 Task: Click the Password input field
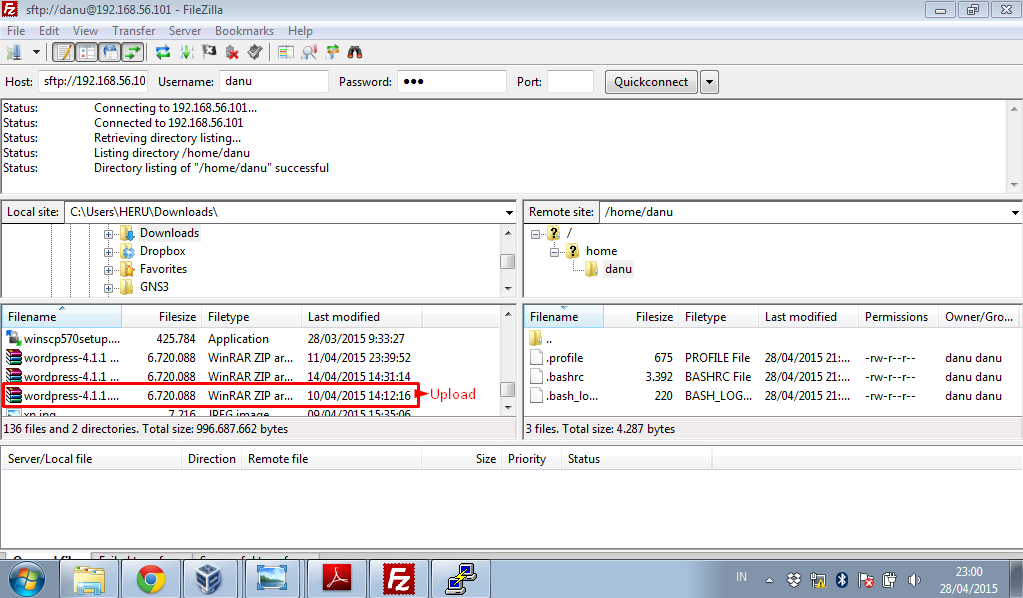(451, 82)
